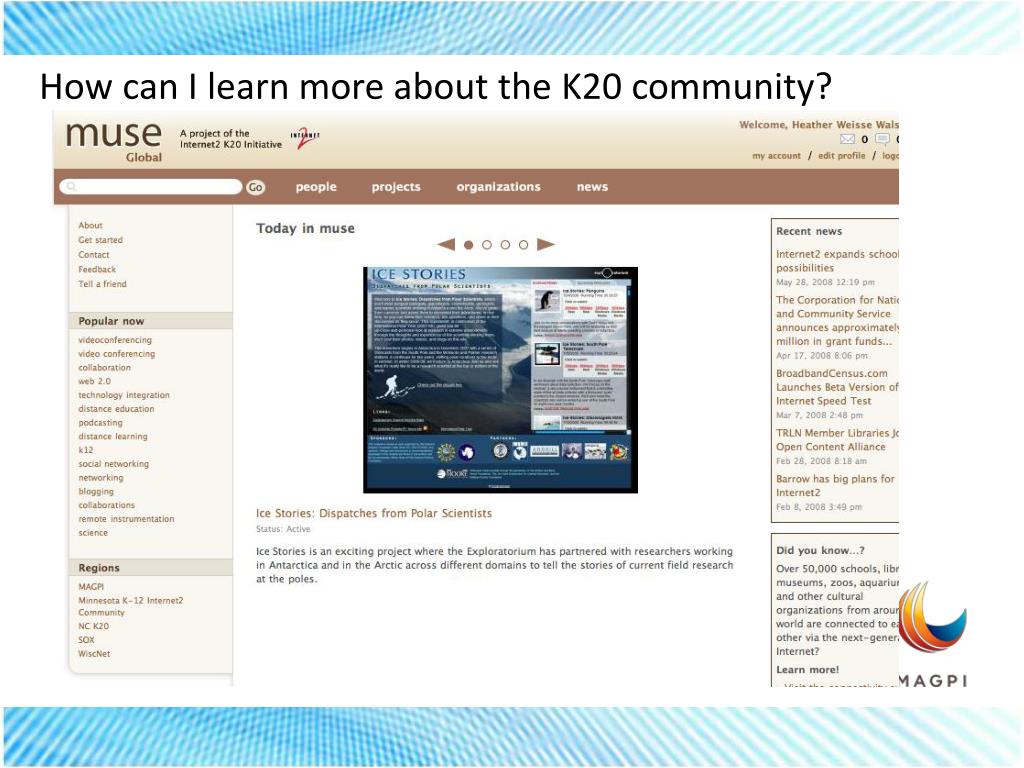Viewport: 1024px width, 768px height.
Task: Open the people menu
Action: click(x=316, y=187)
